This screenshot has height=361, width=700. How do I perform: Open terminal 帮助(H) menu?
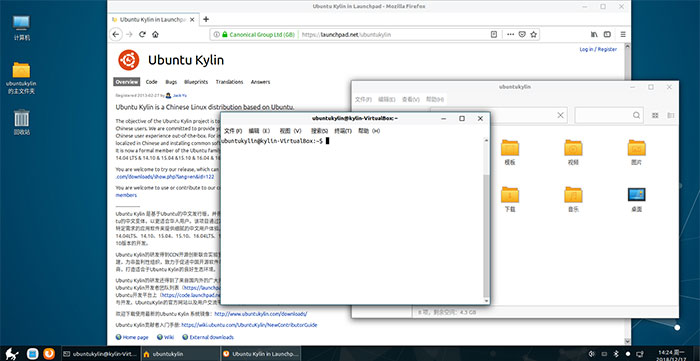369,131
